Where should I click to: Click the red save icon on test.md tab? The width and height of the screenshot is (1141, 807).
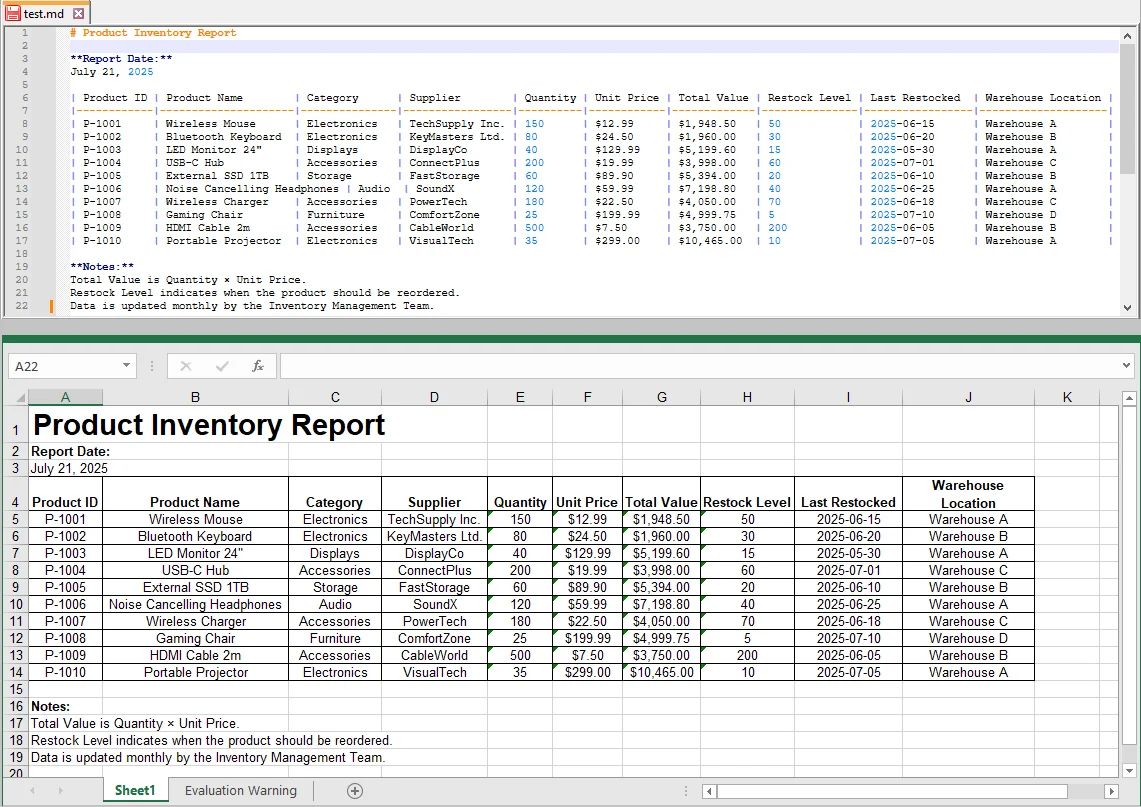11,15
